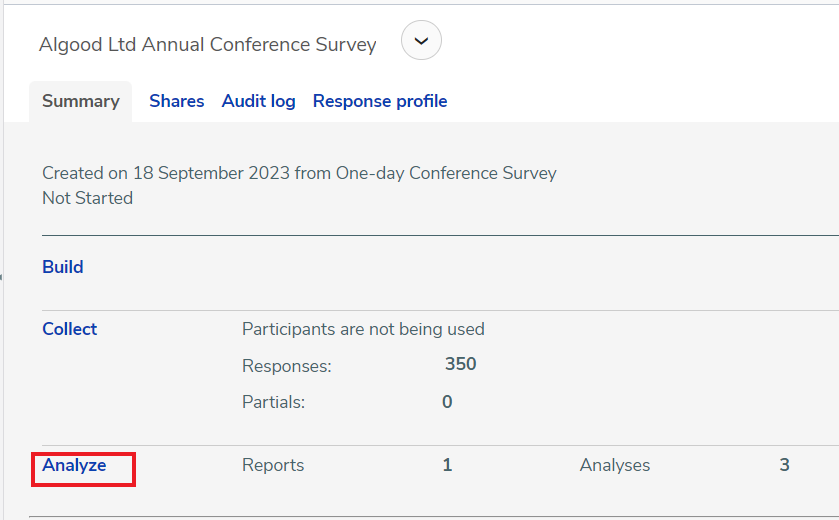
Task: Select the Summary tab
Action: pos(81,101)
